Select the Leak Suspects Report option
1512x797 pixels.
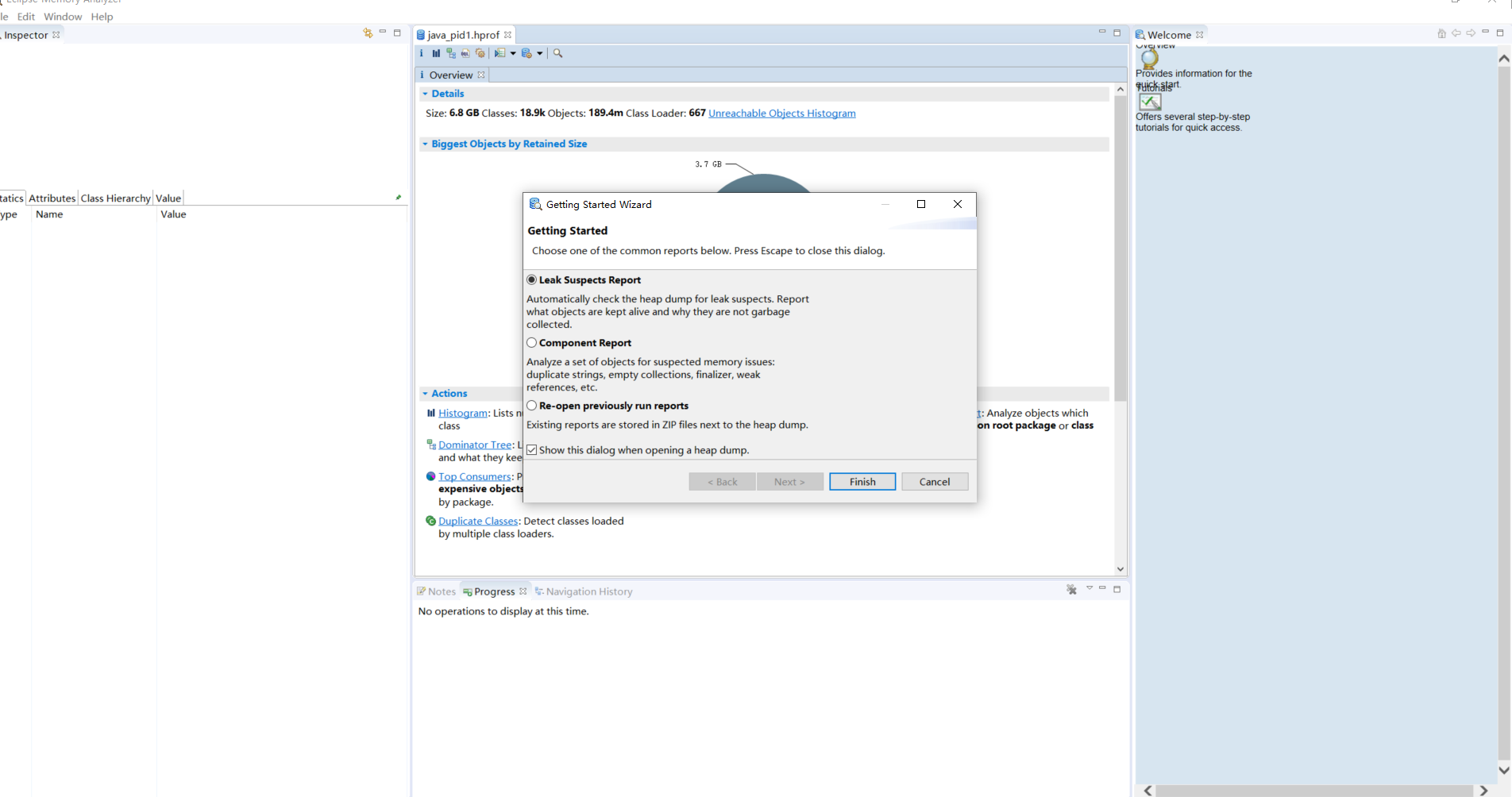click(532, 280)
